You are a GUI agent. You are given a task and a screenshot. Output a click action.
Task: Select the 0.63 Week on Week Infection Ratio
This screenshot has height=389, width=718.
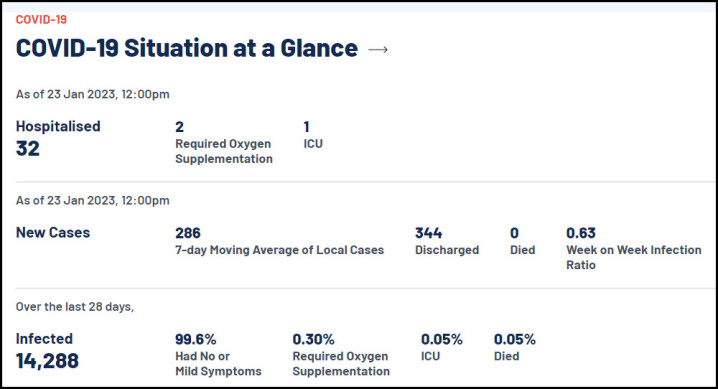click(581, 233)
